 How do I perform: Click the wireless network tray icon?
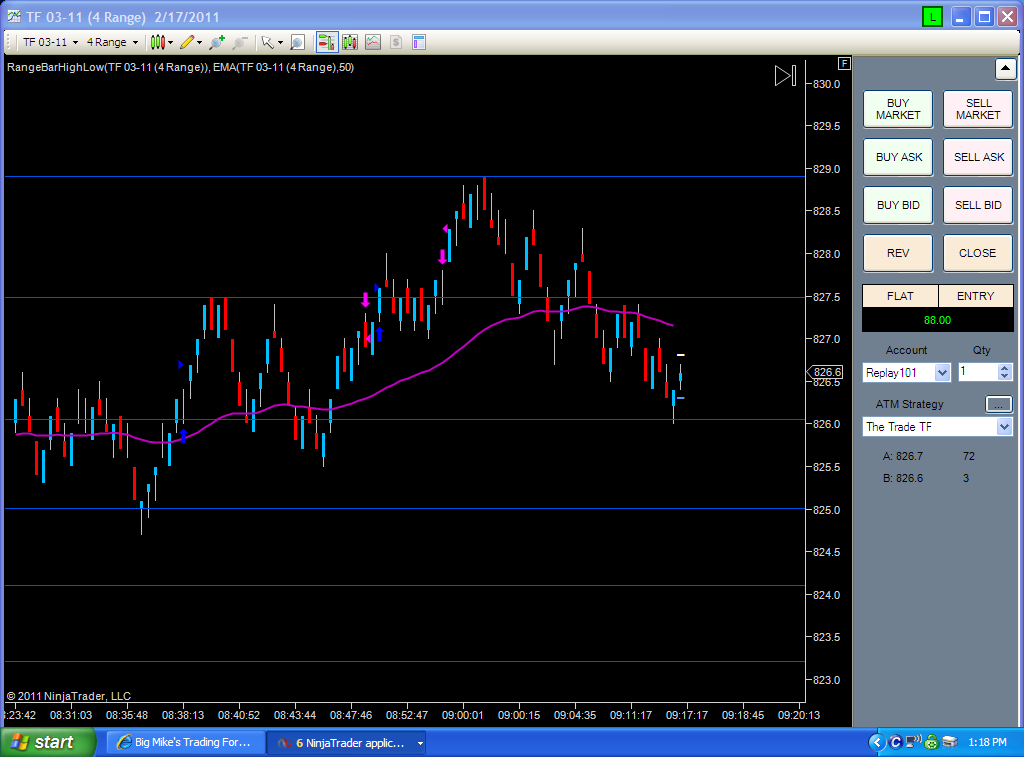coord(914,742)
